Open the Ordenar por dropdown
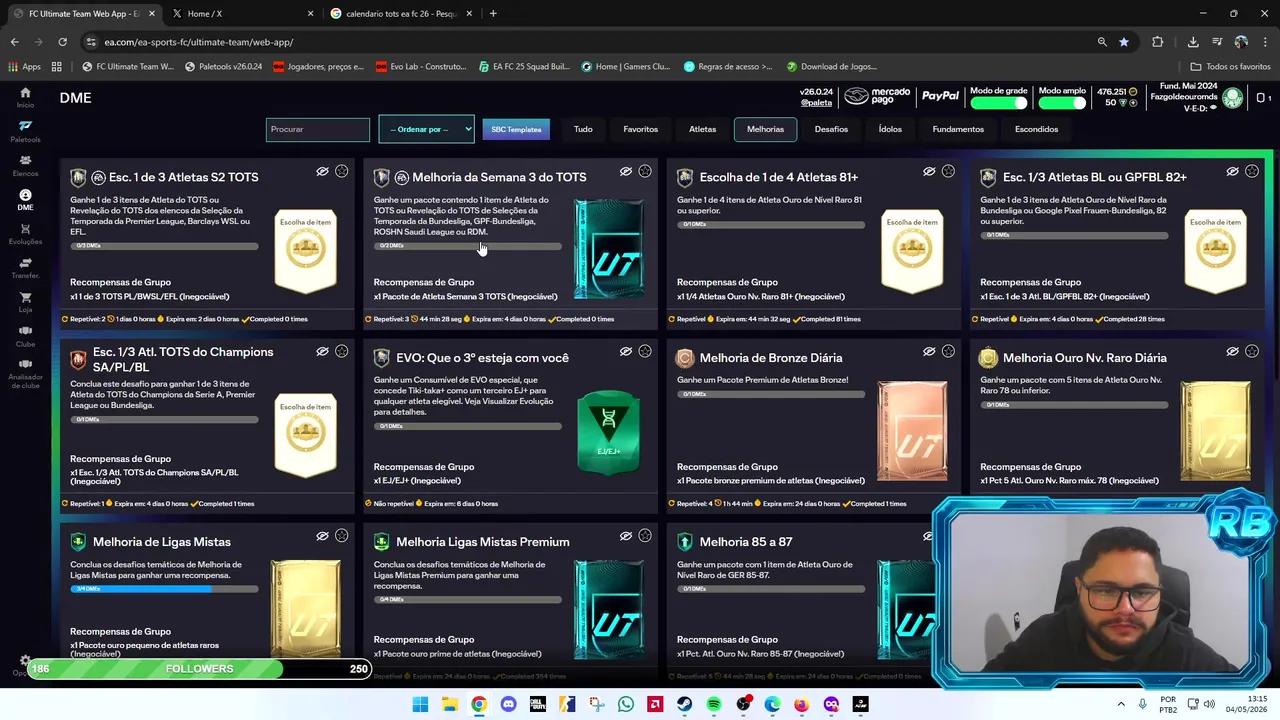Viewport: 1280px width, 720px height. [426, 129]
